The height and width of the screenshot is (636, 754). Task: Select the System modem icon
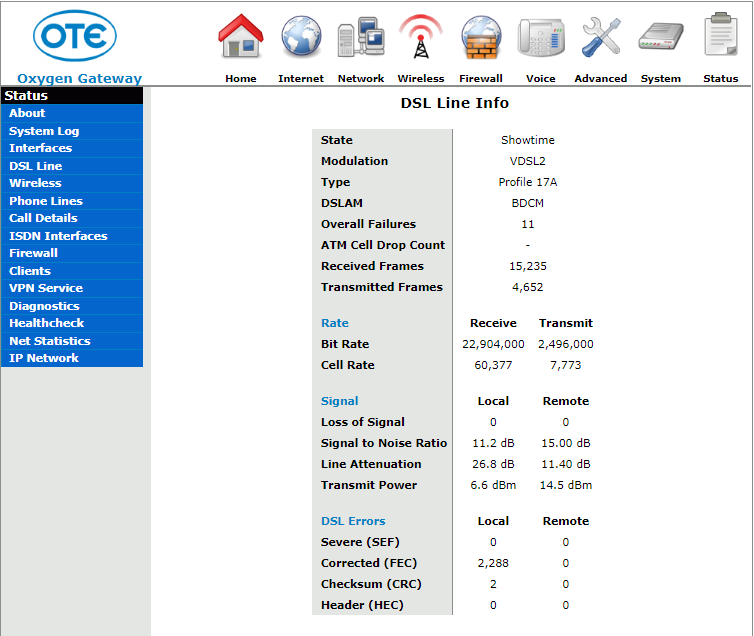[x=661, y=37]
